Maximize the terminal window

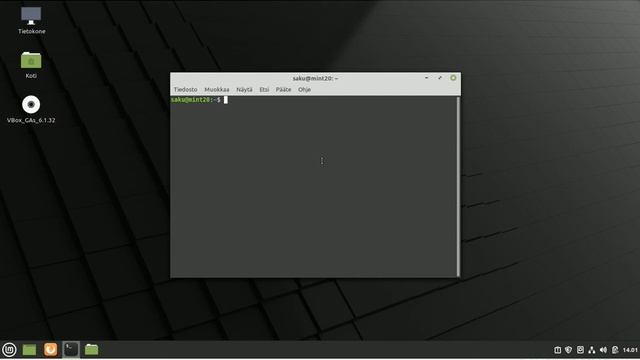pos(440,78)
